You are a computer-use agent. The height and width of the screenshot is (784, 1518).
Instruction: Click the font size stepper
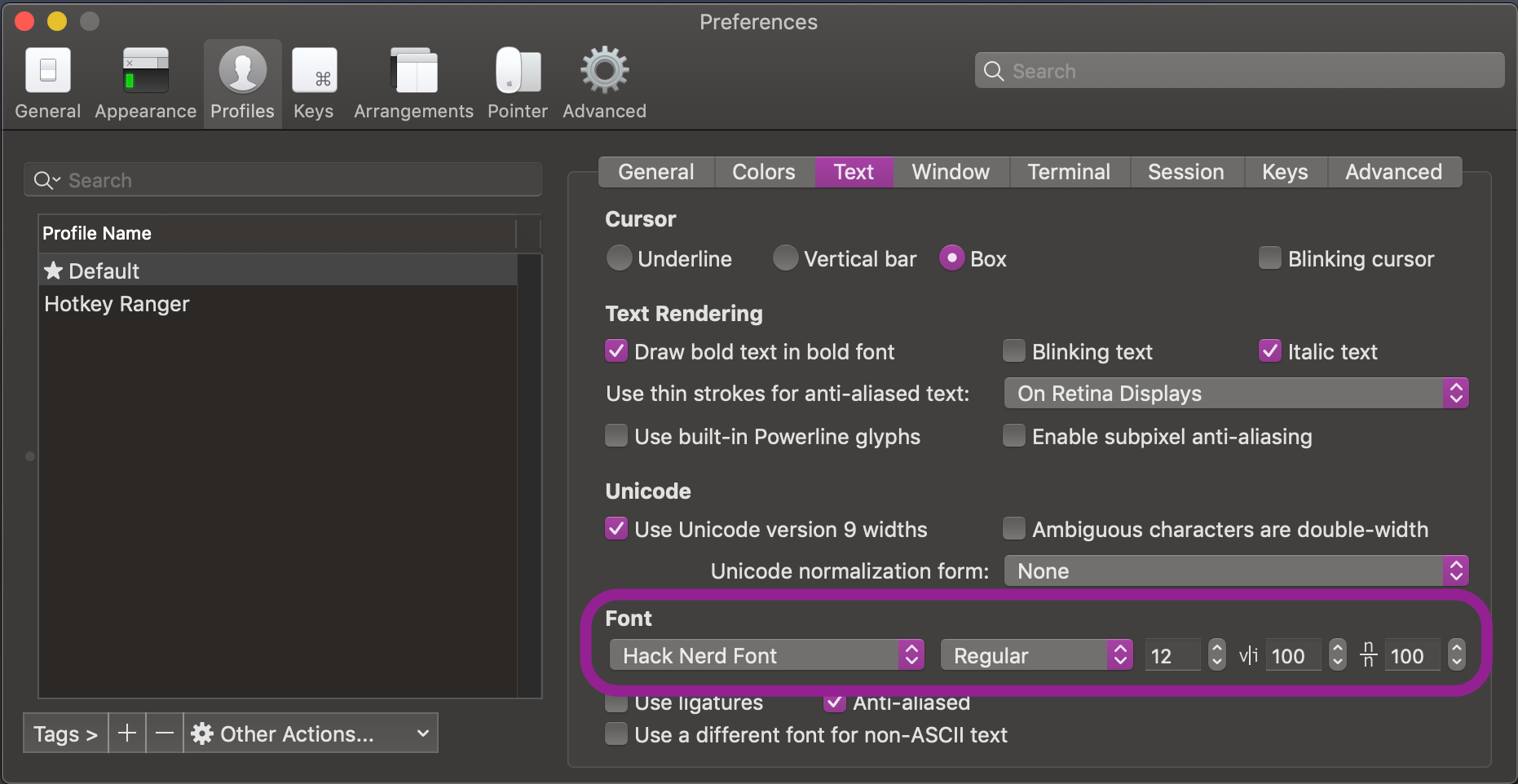point(1216,654)
